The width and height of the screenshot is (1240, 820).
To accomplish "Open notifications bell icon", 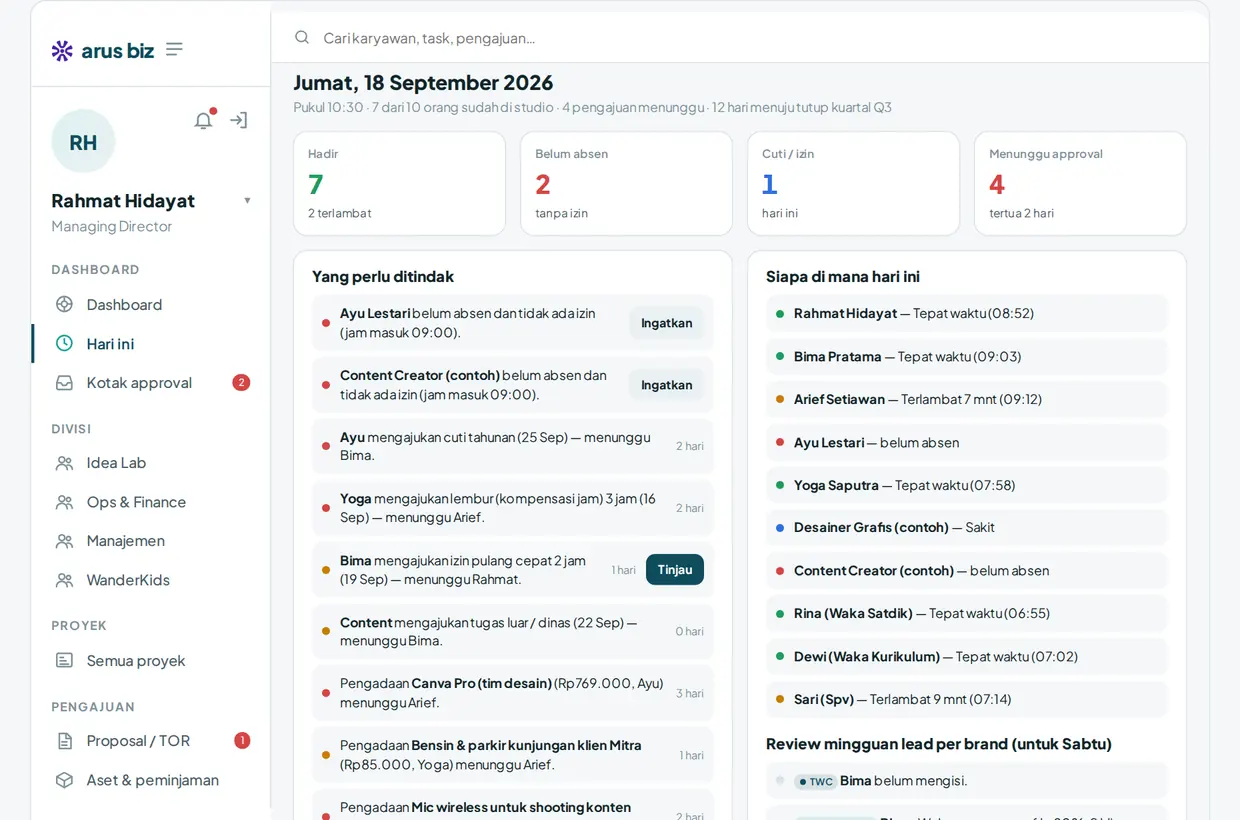I will tap(204, 120).
